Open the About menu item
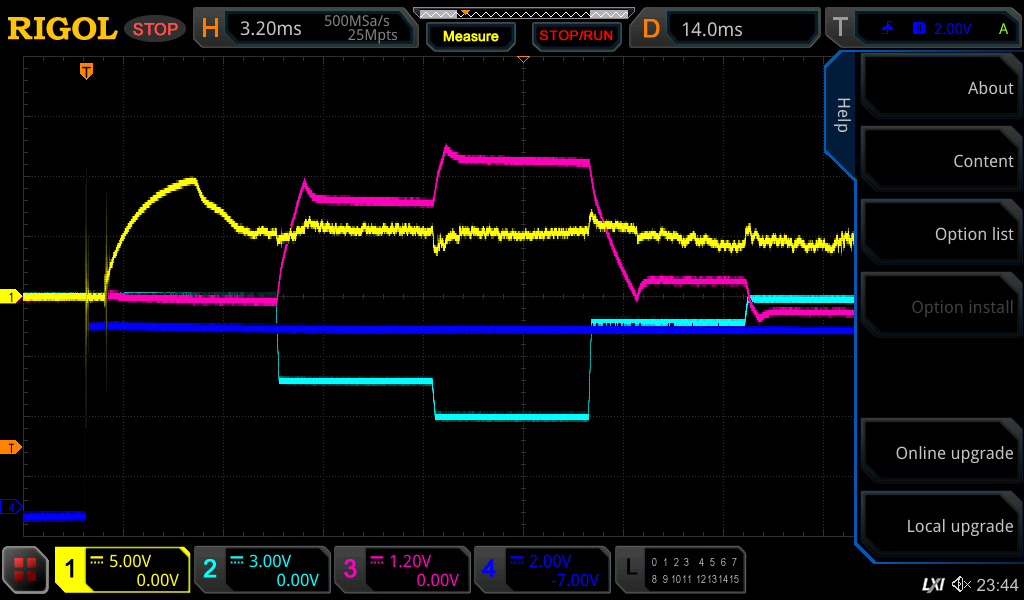 coord(940,88)
